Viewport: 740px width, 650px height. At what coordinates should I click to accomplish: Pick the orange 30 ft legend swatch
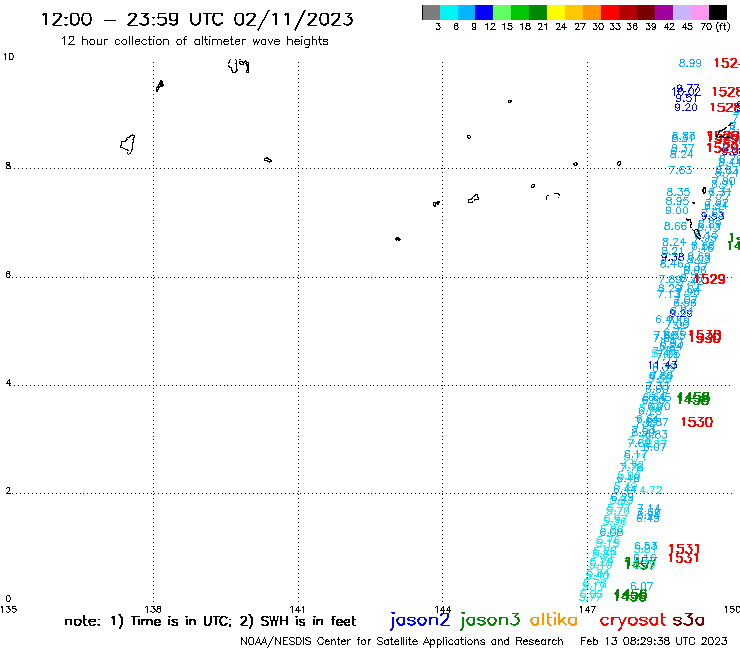click(592, 12)
